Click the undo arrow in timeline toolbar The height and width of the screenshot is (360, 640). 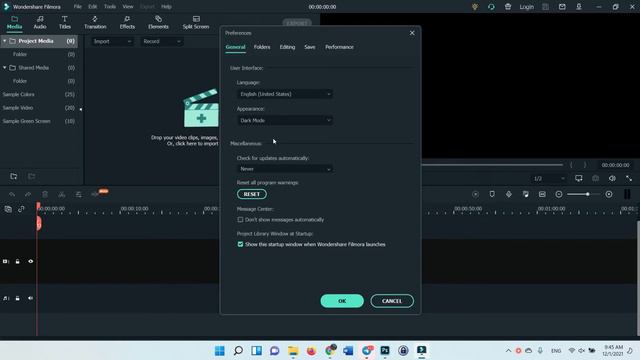coord(12,195)
